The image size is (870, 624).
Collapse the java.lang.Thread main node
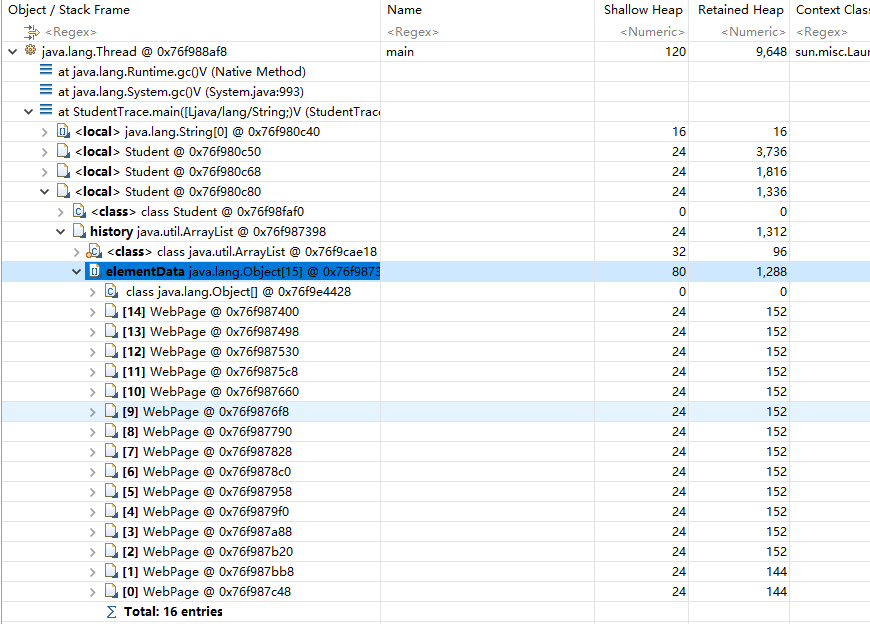tap(13, 52)
